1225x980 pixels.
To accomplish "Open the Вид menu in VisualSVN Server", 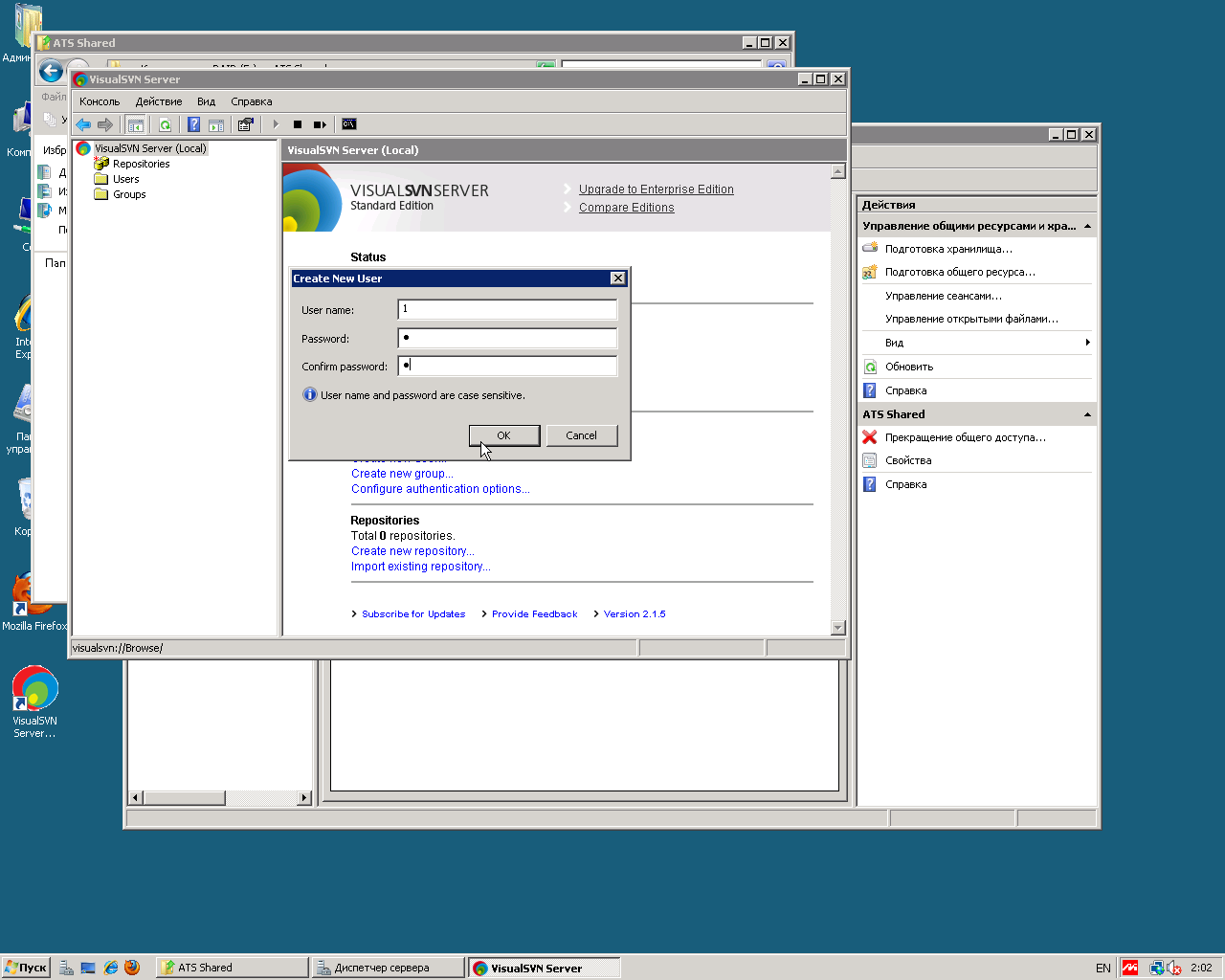I will [207, 101].
